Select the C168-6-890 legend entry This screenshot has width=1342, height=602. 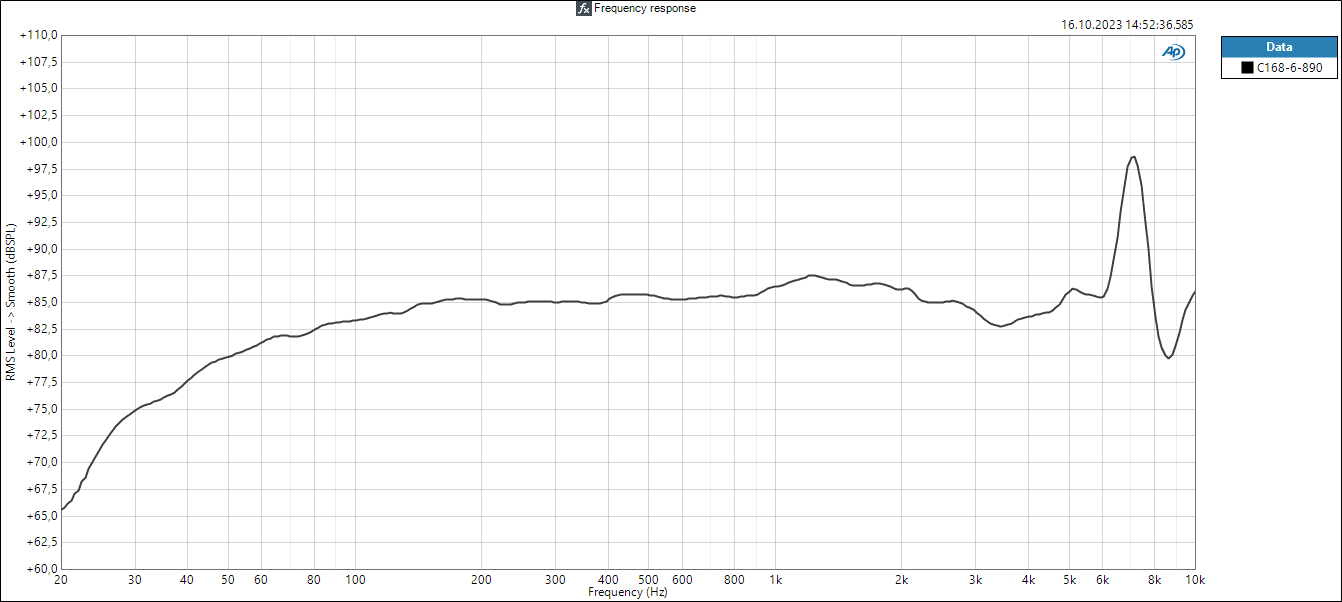tap(1279, 68)
